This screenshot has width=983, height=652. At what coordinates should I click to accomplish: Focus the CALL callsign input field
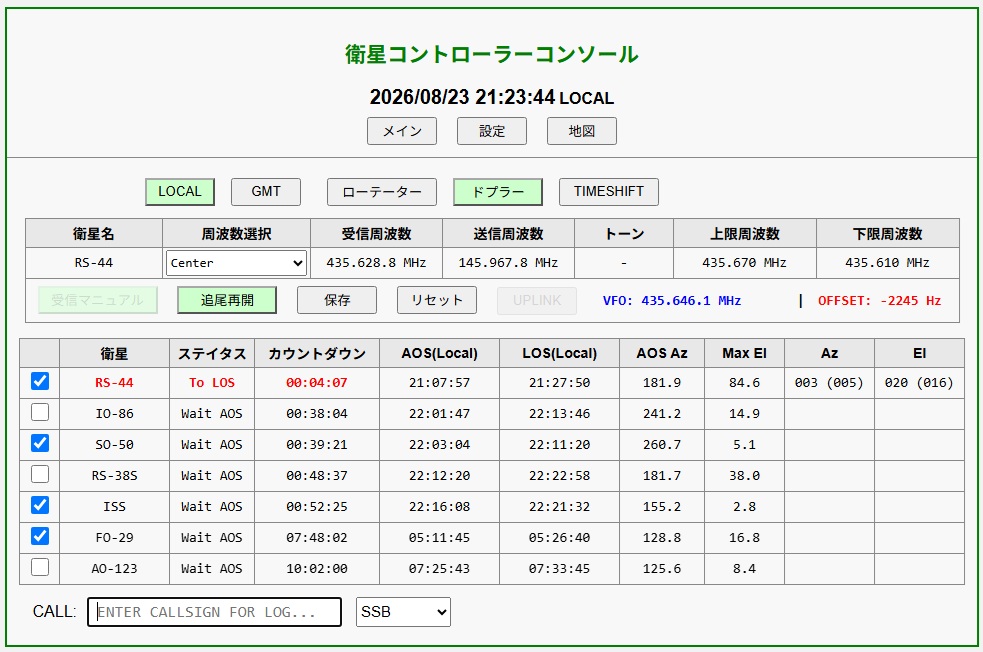(214, 612)
